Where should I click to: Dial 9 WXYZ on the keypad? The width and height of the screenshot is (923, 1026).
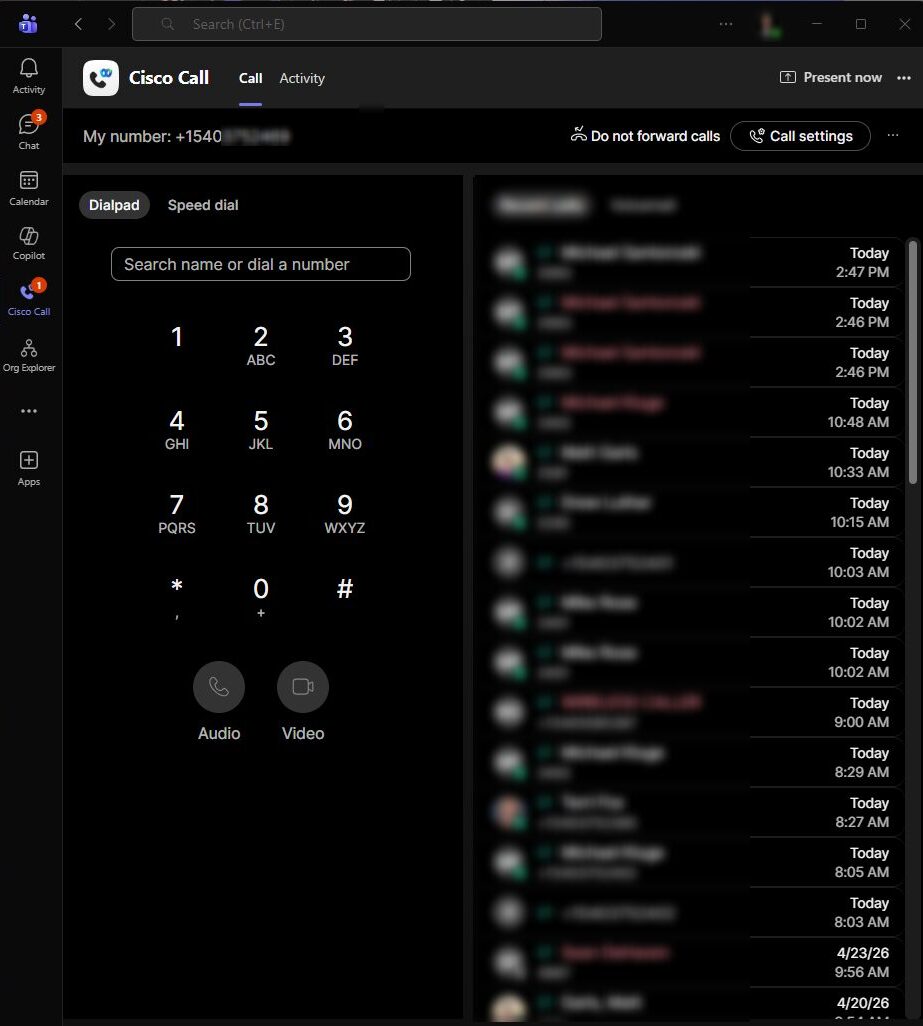coord(345,514)
